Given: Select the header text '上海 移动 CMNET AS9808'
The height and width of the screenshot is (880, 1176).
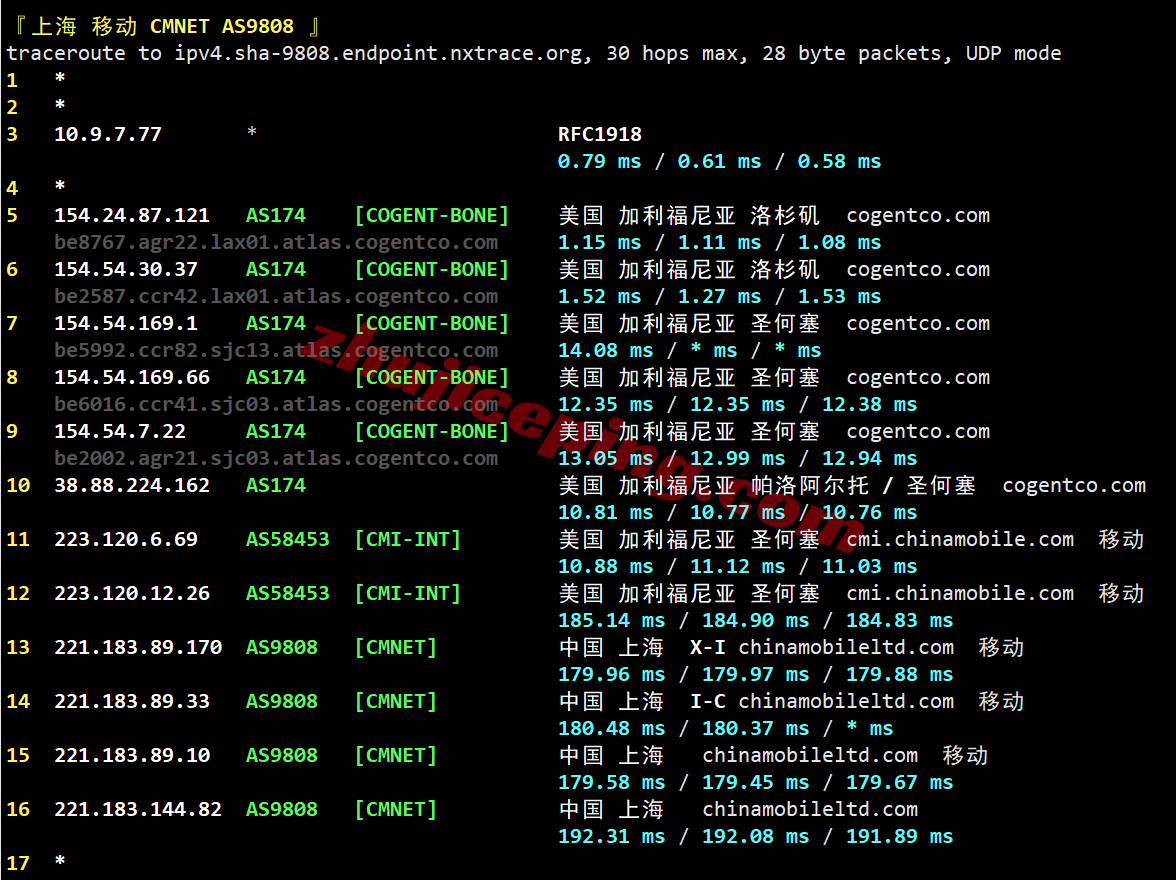Looking at the screenshot, I should (162, 26).
